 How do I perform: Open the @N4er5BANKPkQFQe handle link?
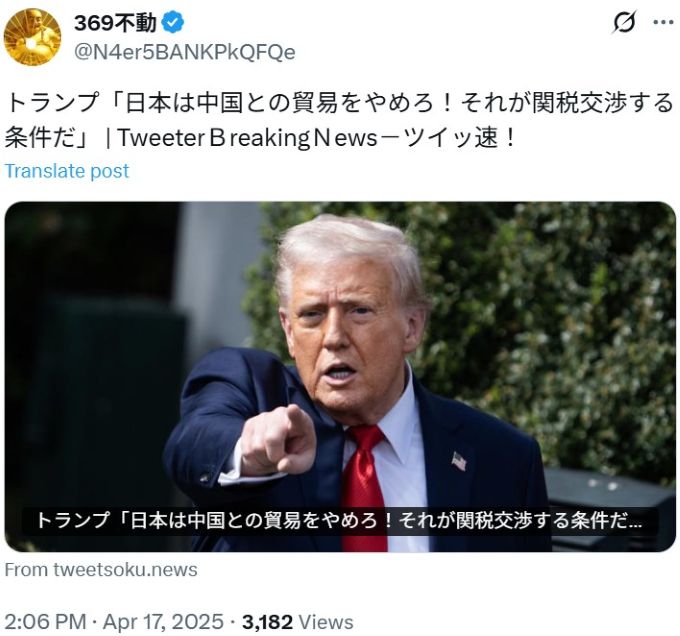click(185, 52)
